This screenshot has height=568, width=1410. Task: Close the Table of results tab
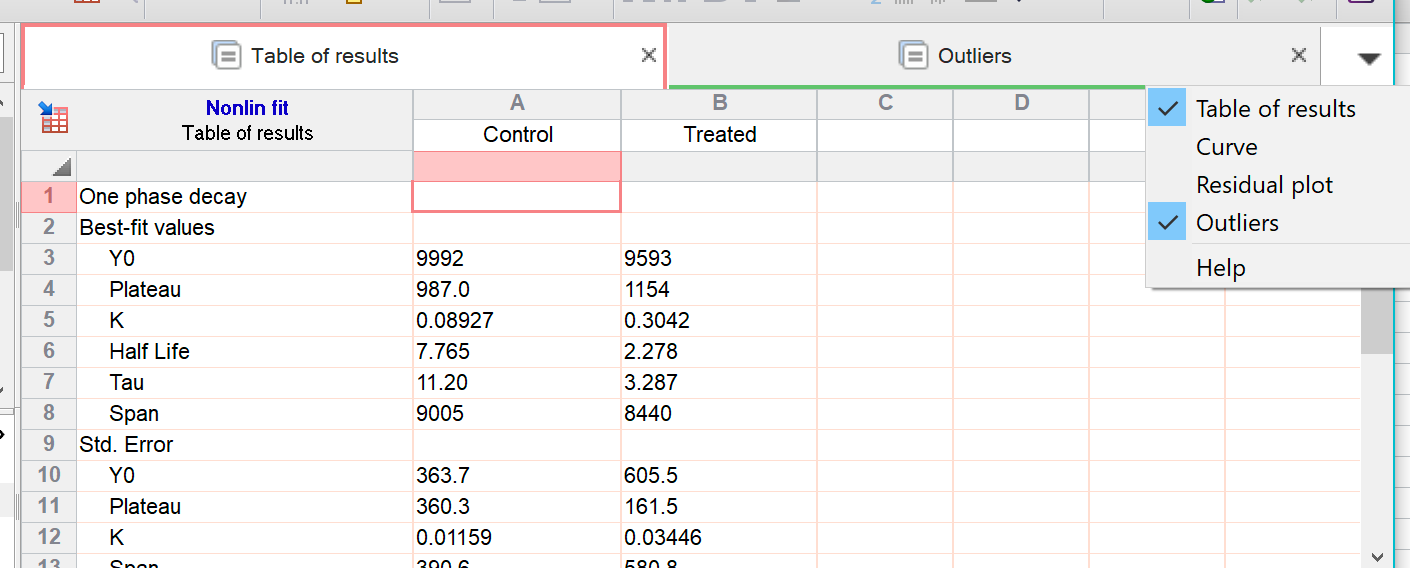coord(648,56)
